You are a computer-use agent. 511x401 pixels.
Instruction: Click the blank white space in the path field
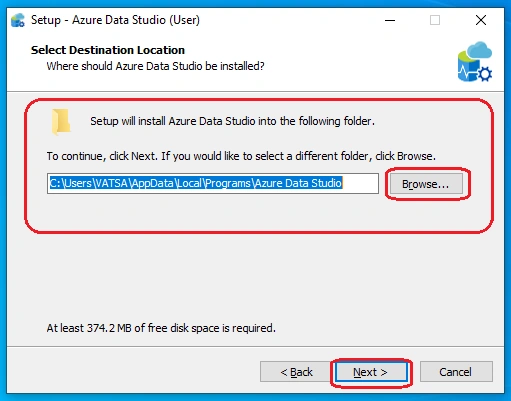[360, 183]
